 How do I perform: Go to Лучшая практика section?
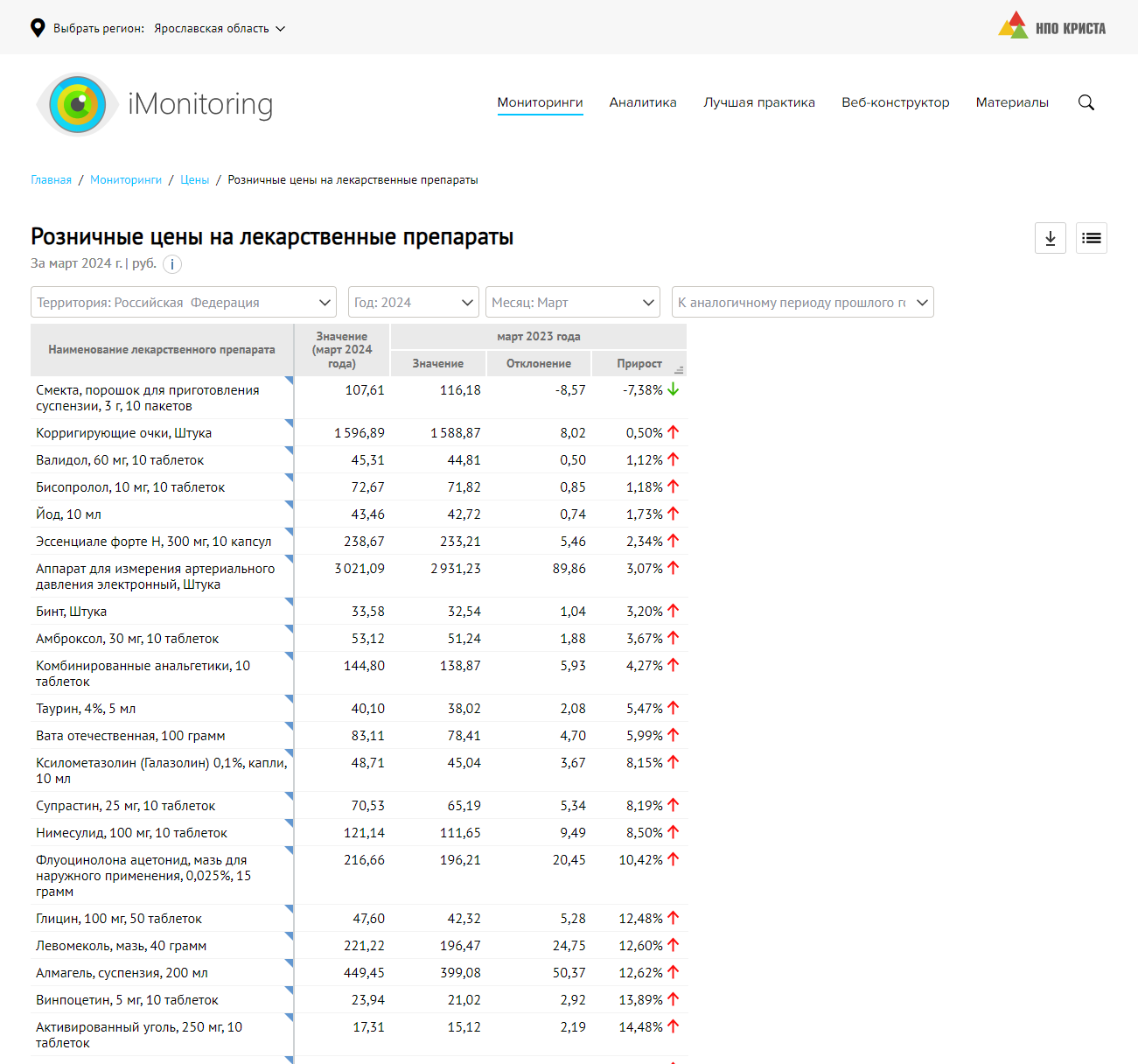(x=759, y=102)
